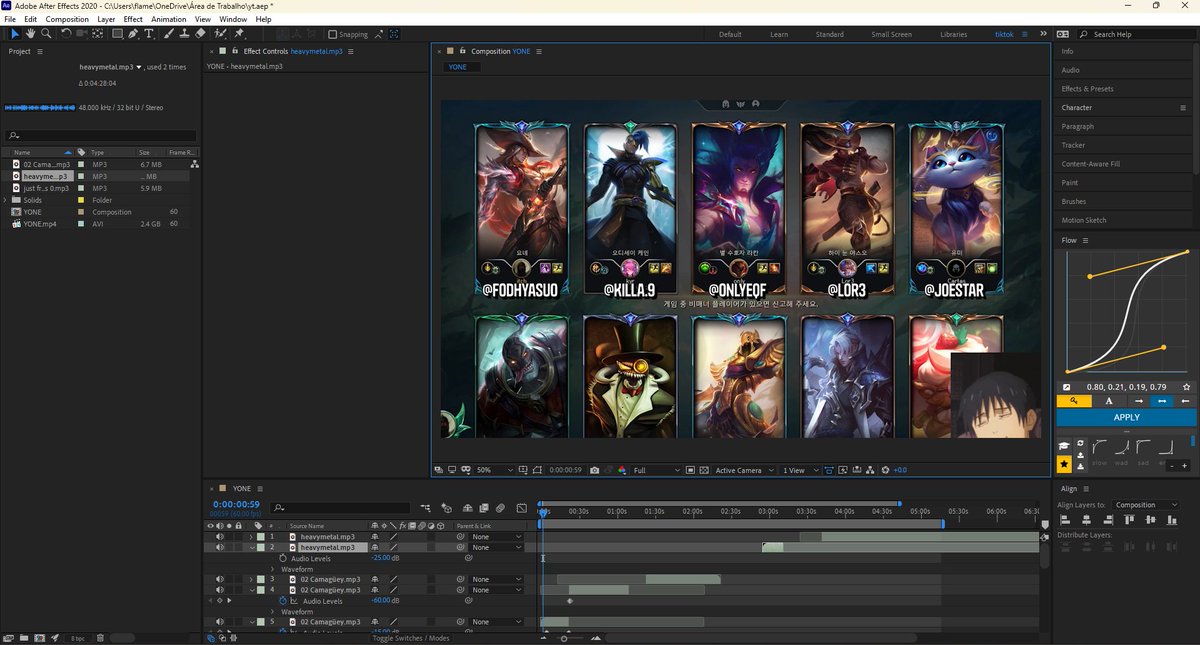Select the Hand tool
The image size is (1200, 645).
click(30, 33)
